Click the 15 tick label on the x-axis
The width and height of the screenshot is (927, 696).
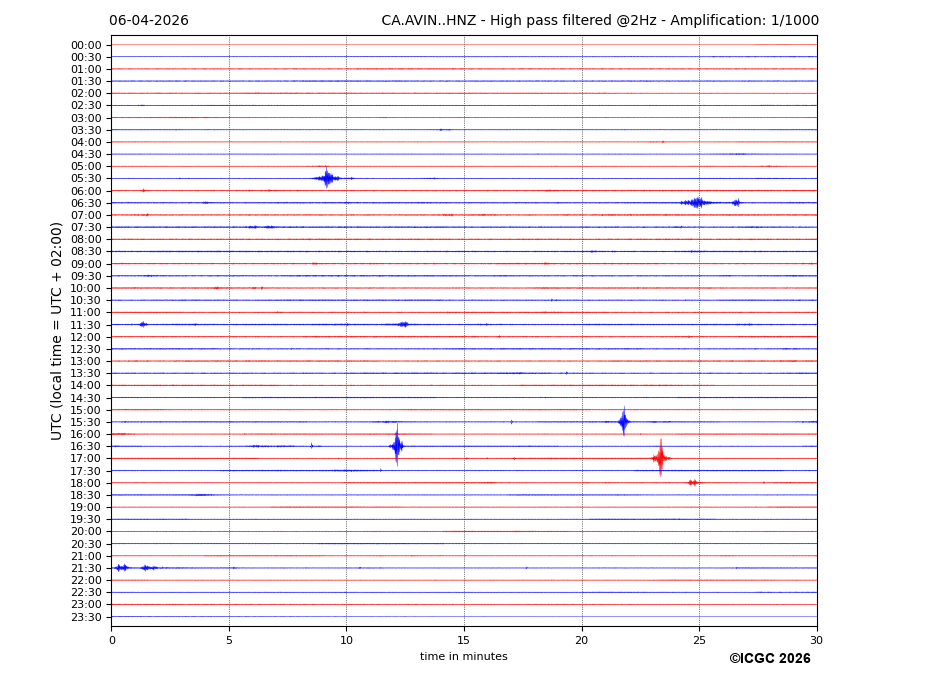tap(464, 640)
